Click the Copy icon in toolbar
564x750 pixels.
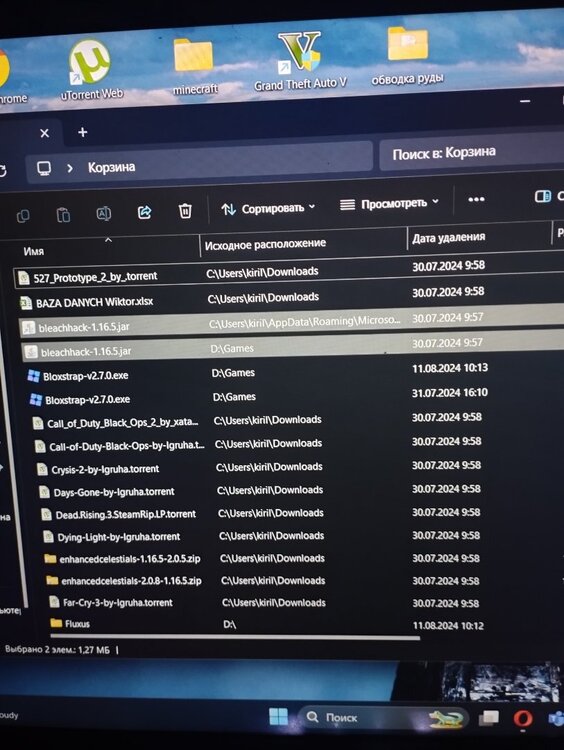(x=22, y=216)
